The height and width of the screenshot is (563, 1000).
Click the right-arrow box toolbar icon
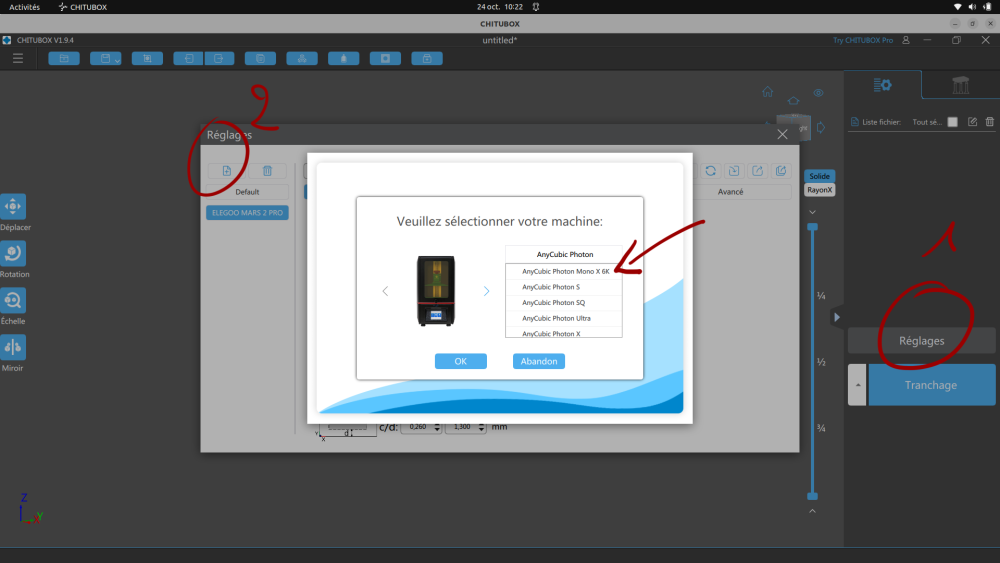219,59
